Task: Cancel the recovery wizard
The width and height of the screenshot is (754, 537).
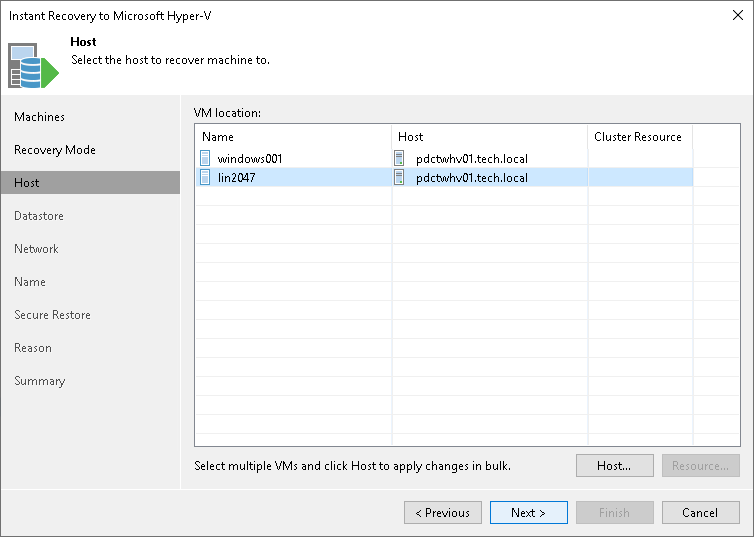Action: 700,512
